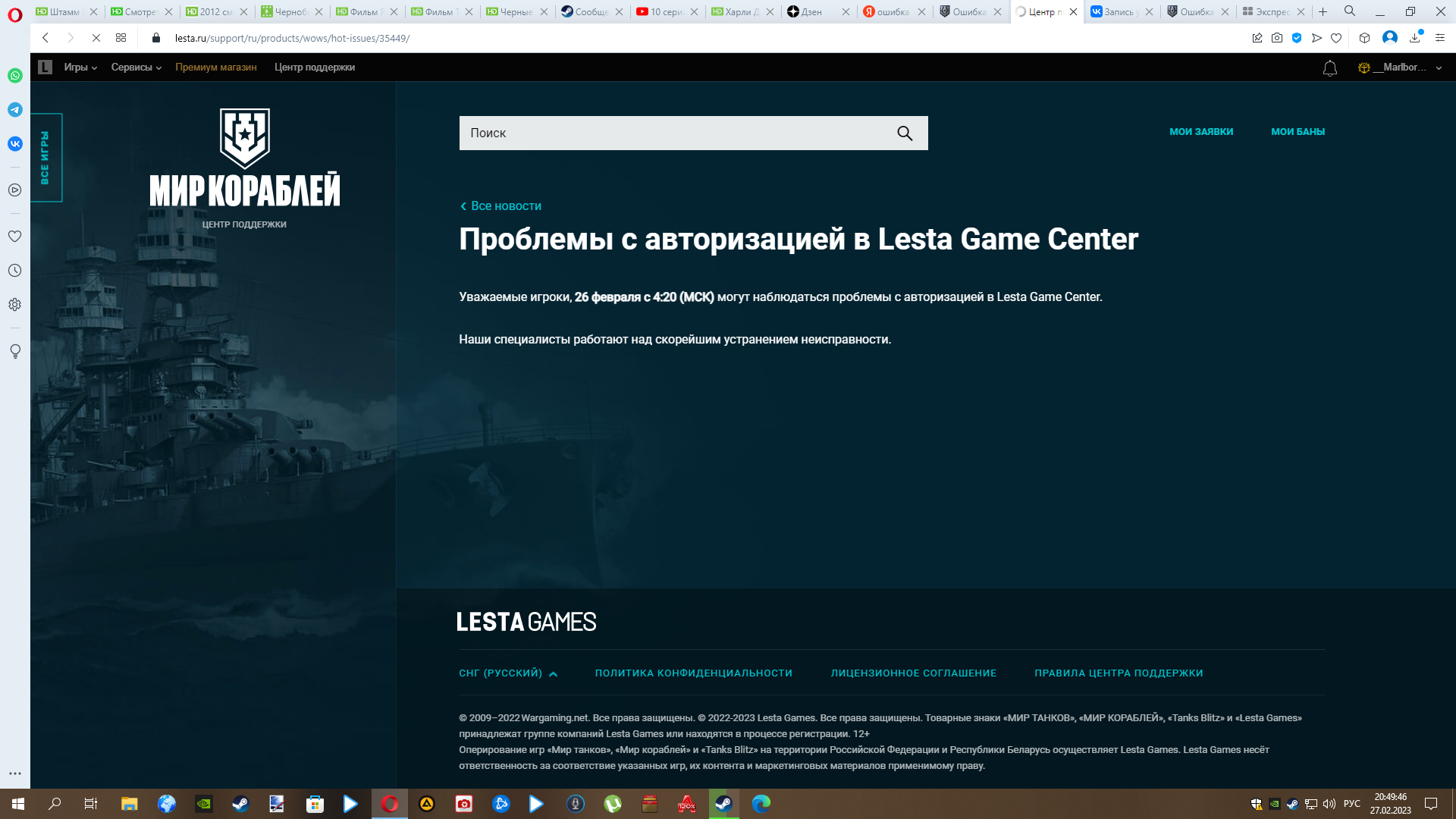Click the notification bell icon
1456x819 pixels.
1329,68
